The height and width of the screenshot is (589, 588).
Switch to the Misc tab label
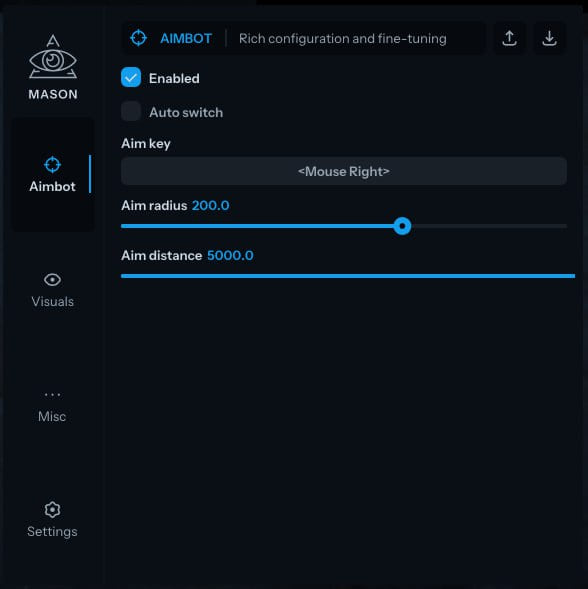[x=52, y=417]
